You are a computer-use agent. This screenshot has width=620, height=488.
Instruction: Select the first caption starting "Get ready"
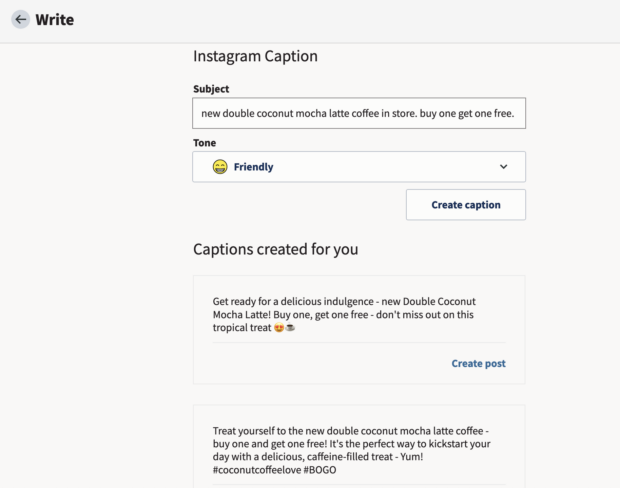(x=343, y=314)
